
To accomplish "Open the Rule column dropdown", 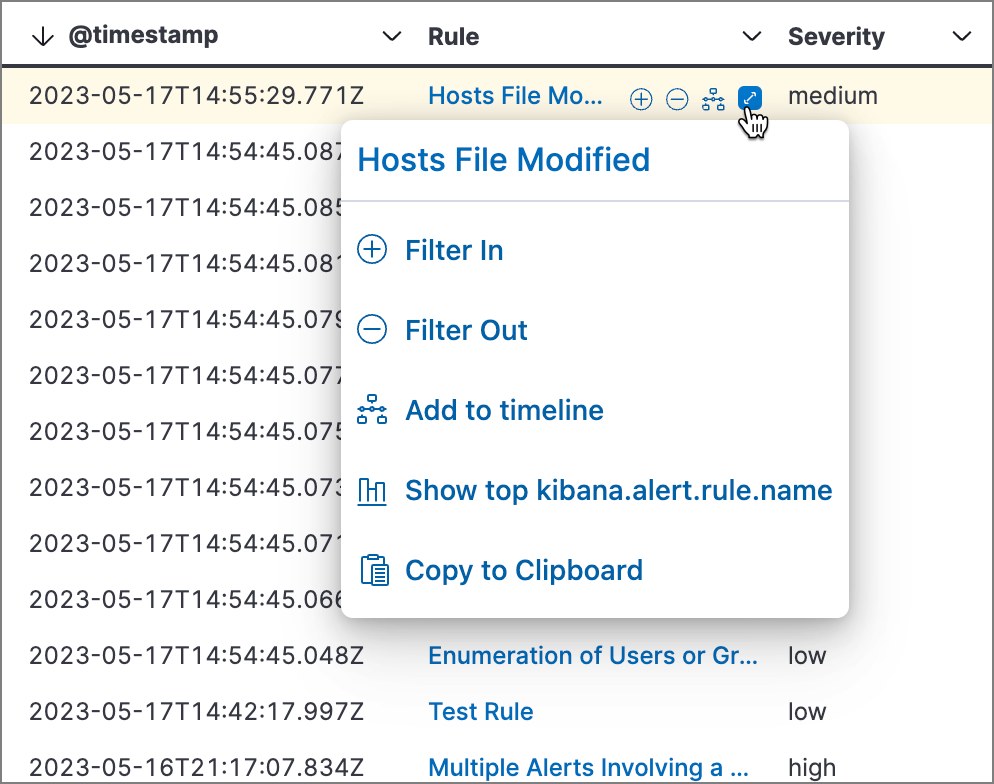I will [751, 36].
